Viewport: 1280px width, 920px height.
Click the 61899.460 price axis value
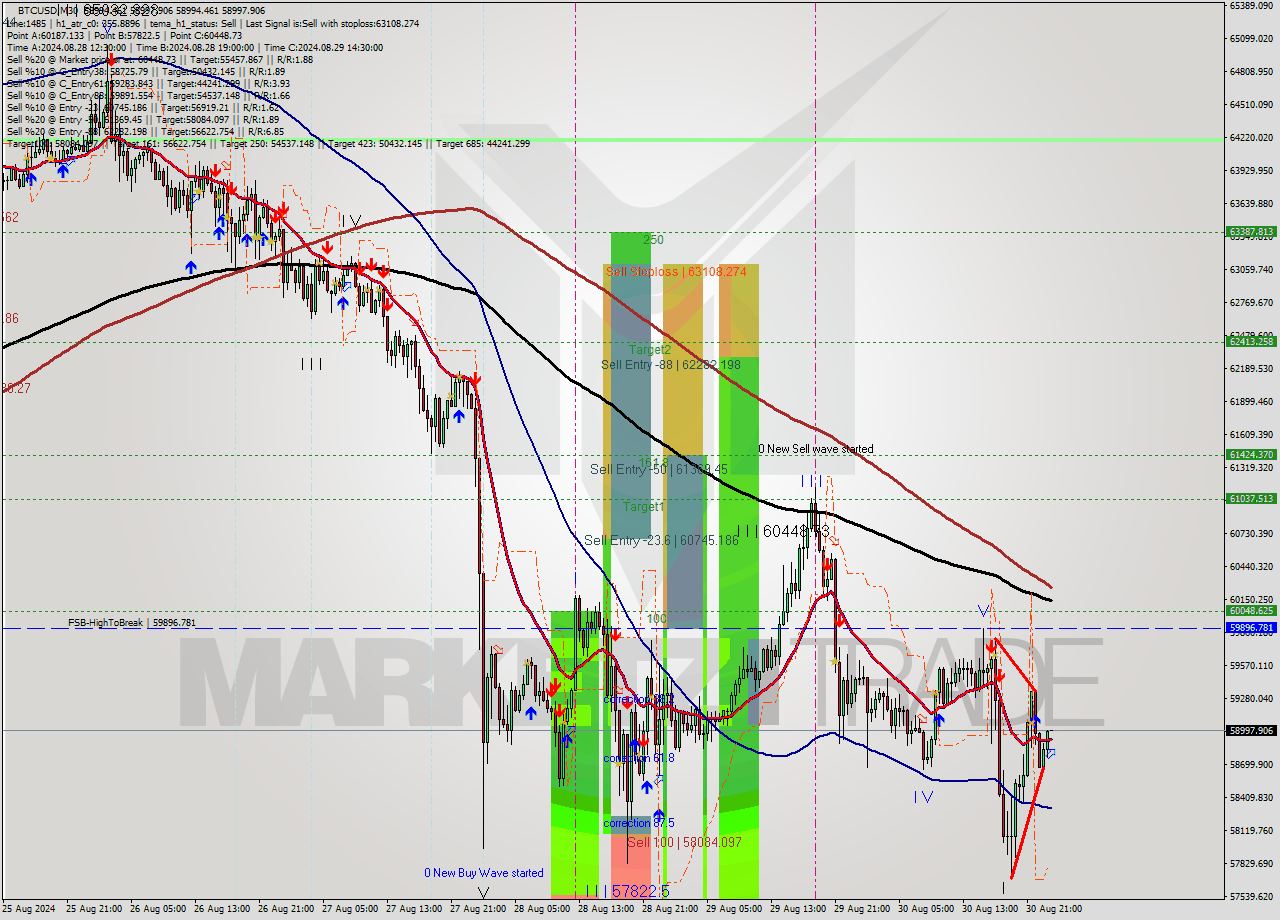(1251, 401)
